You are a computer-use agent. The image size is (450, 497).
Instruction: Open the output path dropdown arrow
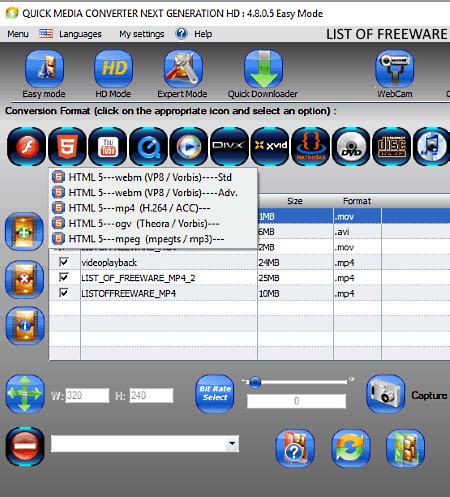coord(232,444)
